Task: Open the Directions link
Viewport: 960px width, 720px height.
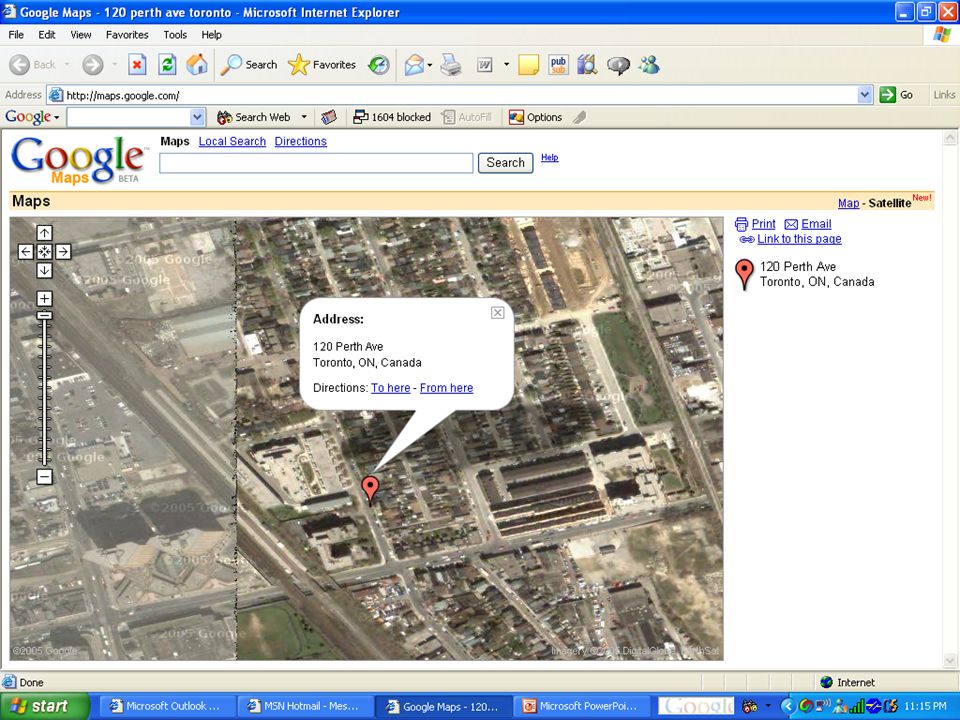Action: point(301,141)
